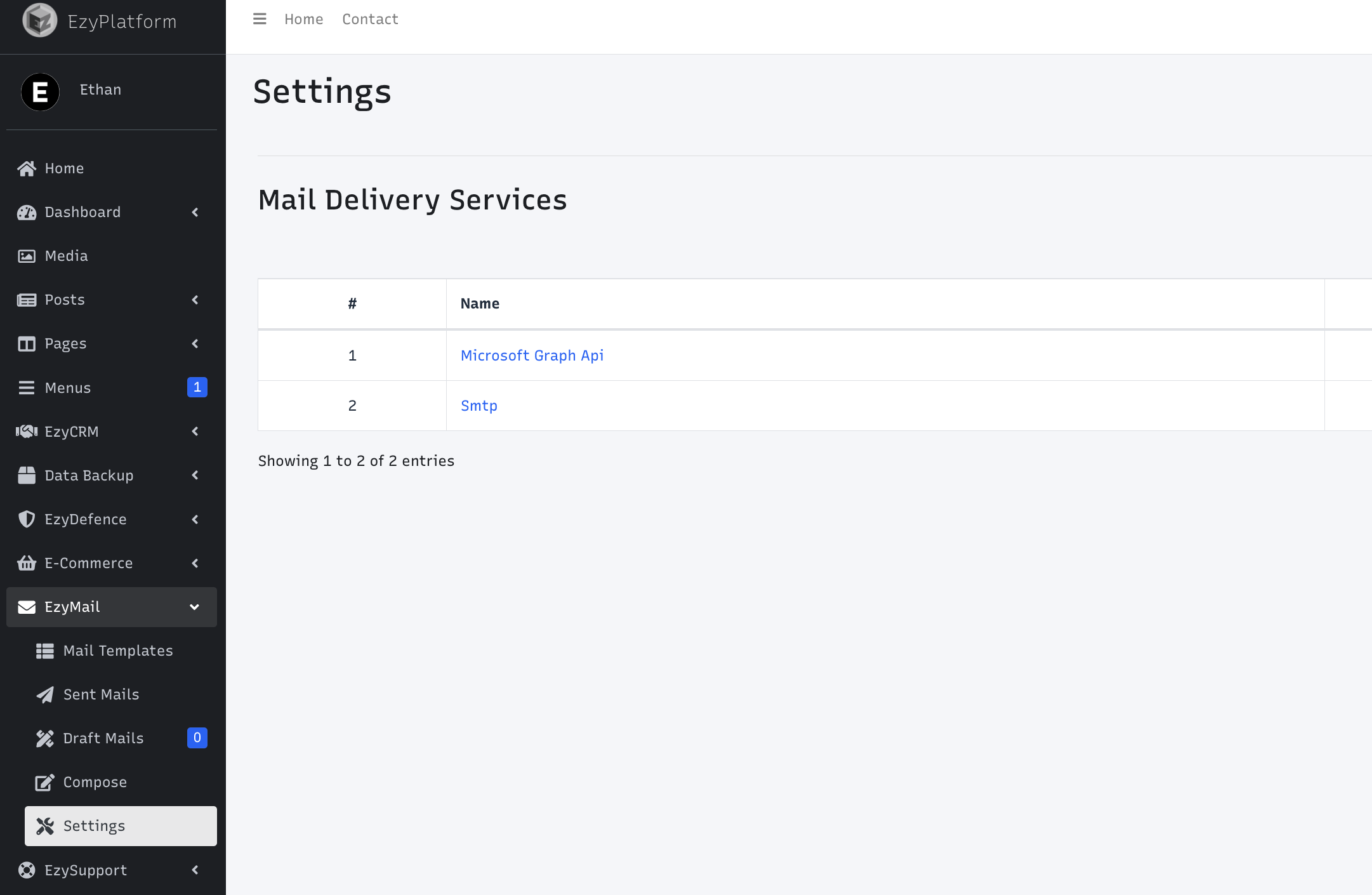Click Ethan's user avatar
The height and width of the screenshot is (895, 1372).
[x=40, y=92]
